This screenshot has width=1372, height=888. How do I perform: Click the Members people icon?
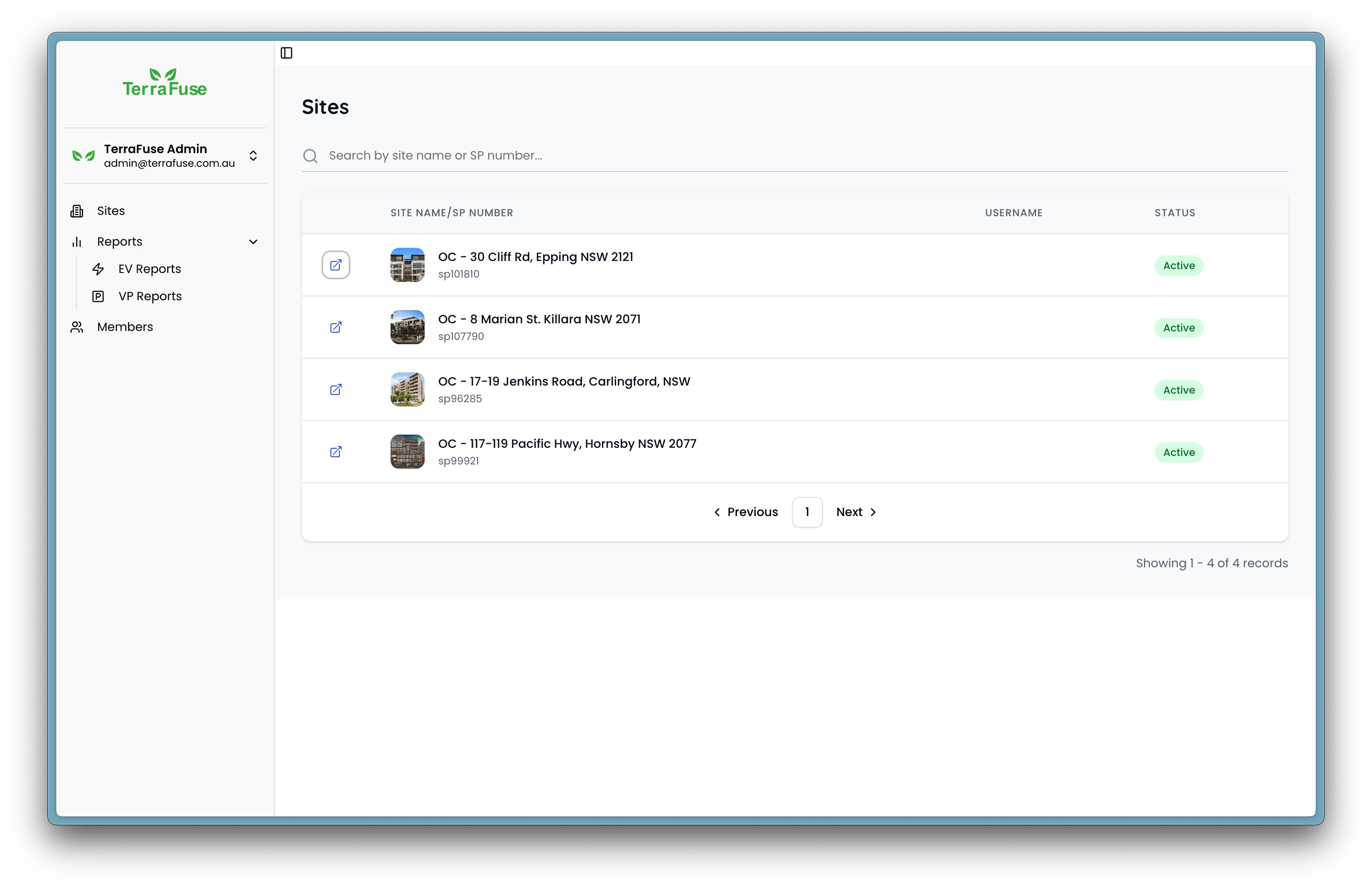click(77, 327)
